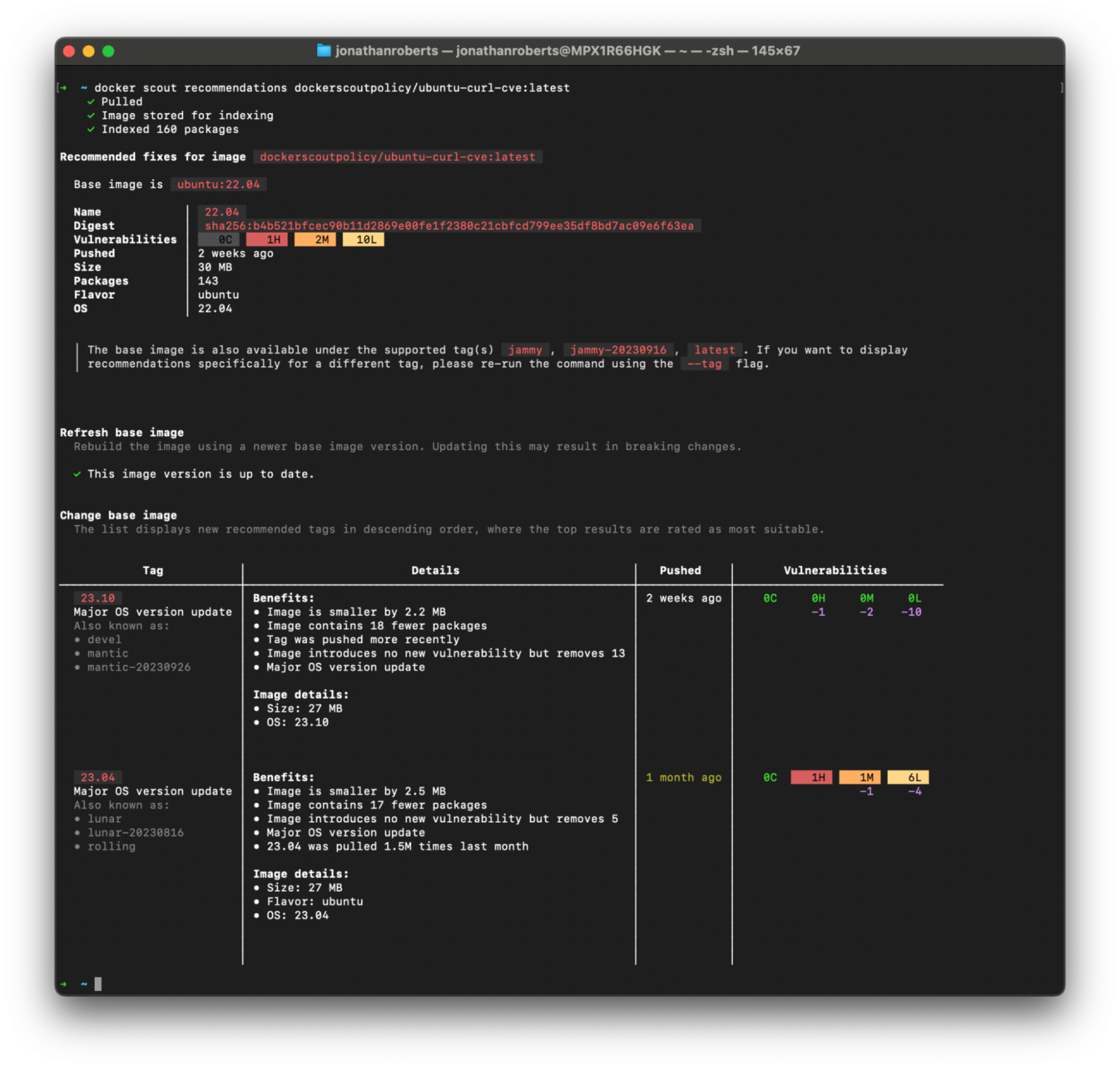The image size is (1120, 1069).
Task: Select the jammy tag label
Action: click(x=525, y=350)
